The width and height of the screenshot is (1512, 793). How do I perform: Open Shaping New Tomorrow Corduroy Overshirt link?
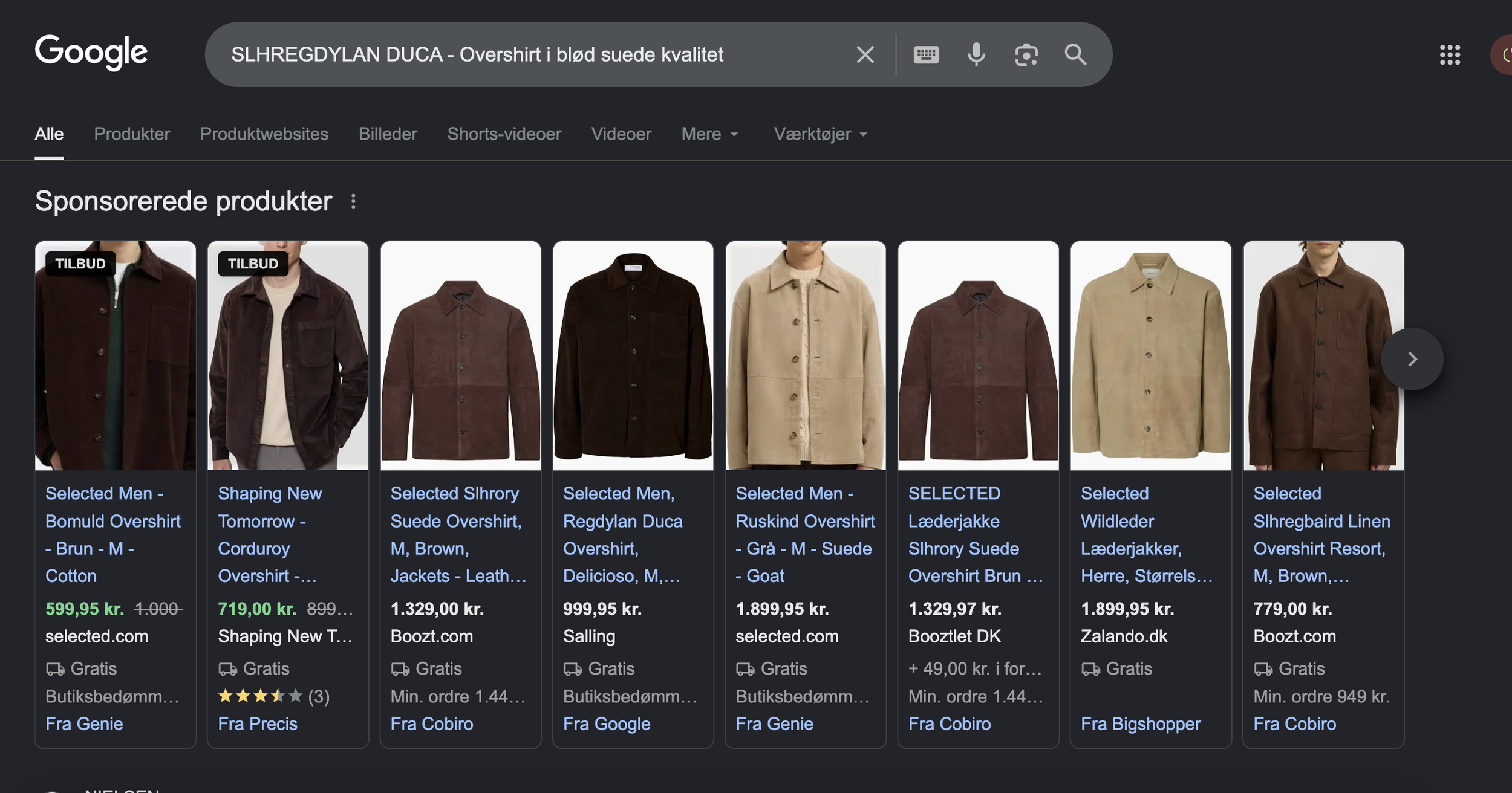pos(270,535)
